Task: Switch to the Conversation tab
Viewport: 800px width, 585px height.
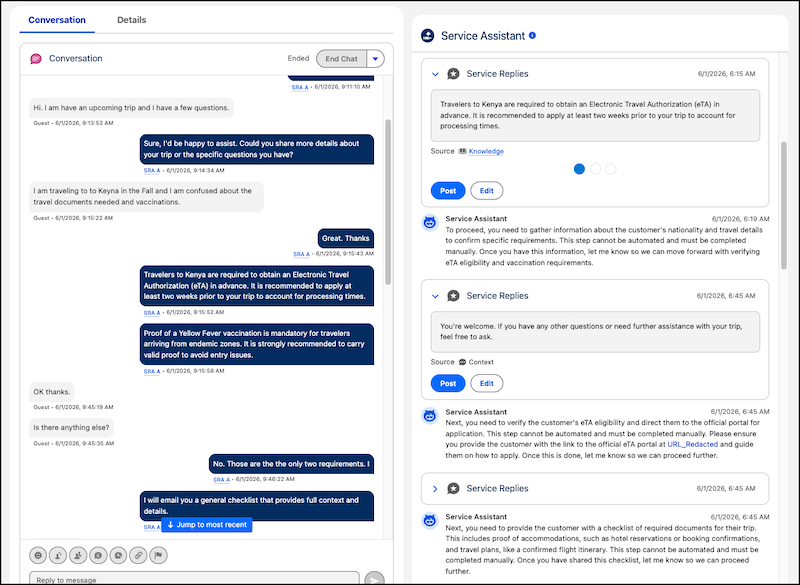Action: point(57,20)
